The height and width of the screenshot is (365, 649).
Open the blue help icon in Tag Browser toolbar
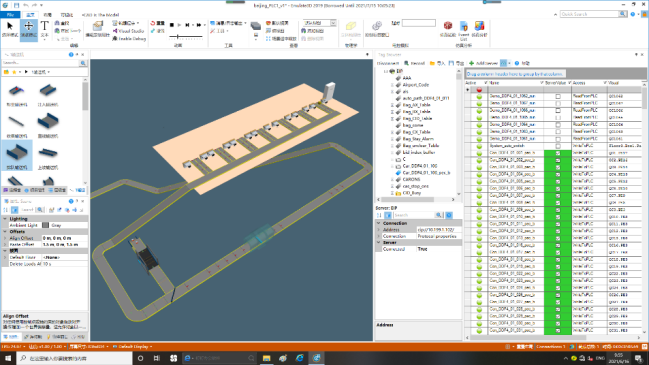[x=517, y=63]
